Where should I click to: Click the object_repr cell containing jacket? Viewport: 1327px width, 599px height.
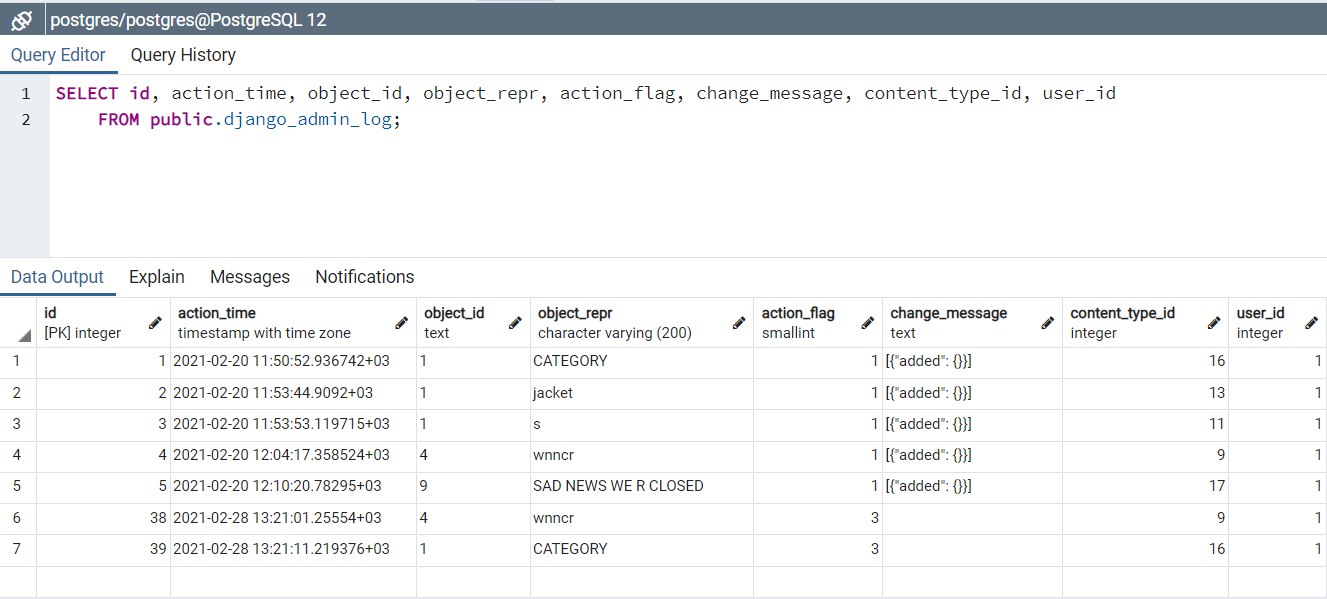640,393
